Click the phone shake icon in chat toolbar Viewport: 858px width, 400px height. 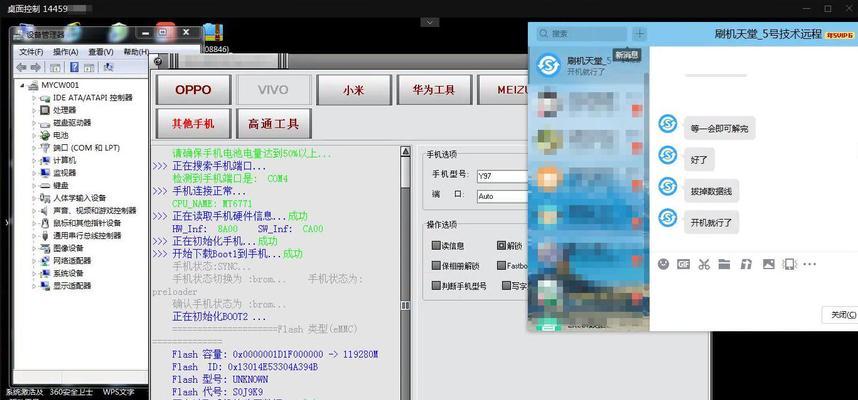coord(789,264)
